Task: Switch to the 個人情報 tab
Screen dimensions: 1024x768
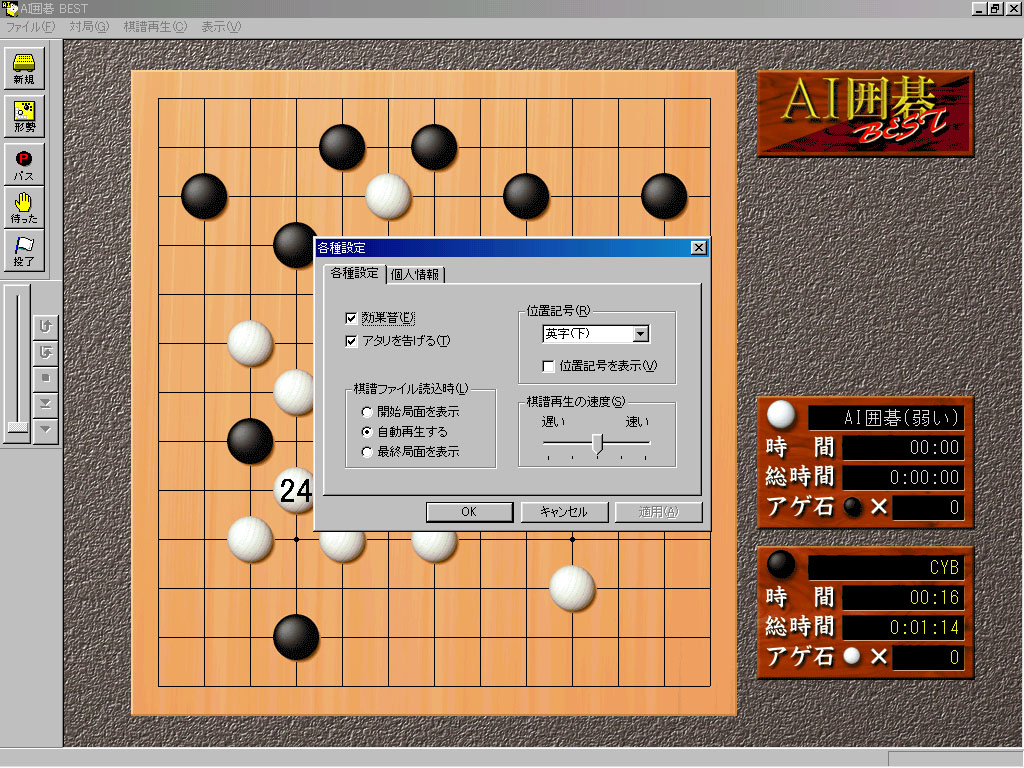Action: pyautogui.click(x=416, y=275)
